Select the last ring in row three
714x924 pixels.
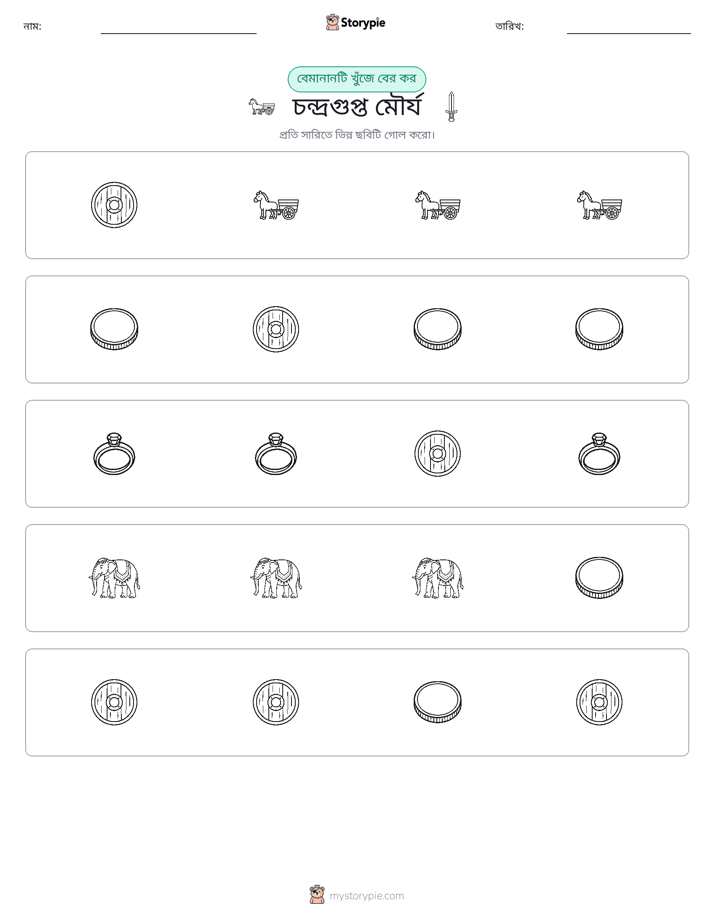pyautogui.click(x=599, y=454)
